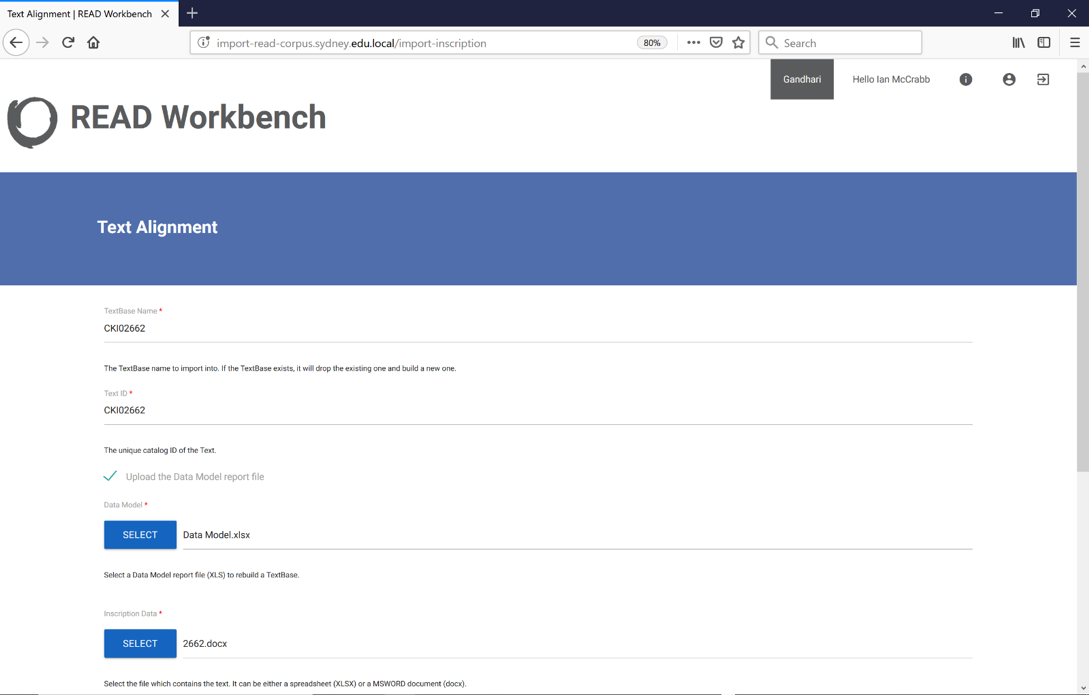Screen dimensions: 1089x695
Task: Toggle Upload the Data Model report file checkbox
Action: 110,476
